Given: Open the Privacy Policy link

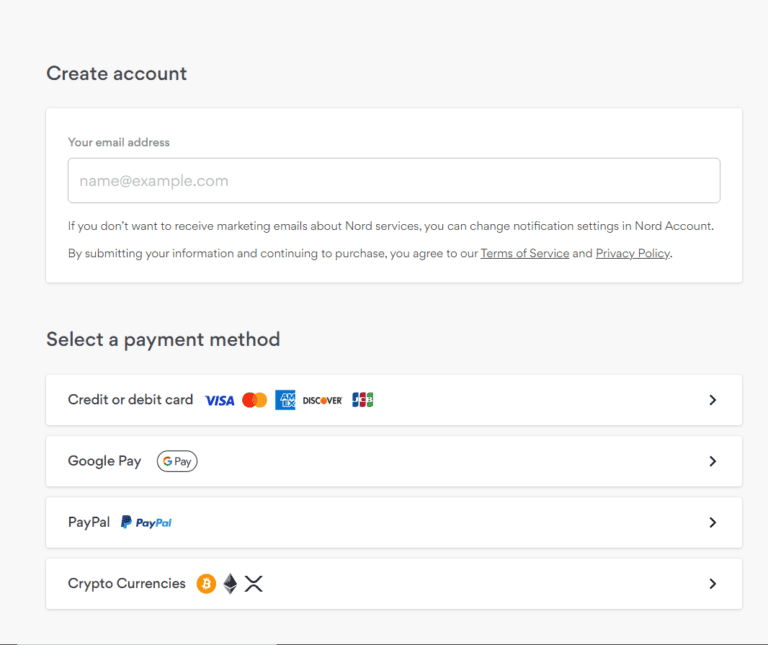Looking at the screenshot, I should point(632,254).
